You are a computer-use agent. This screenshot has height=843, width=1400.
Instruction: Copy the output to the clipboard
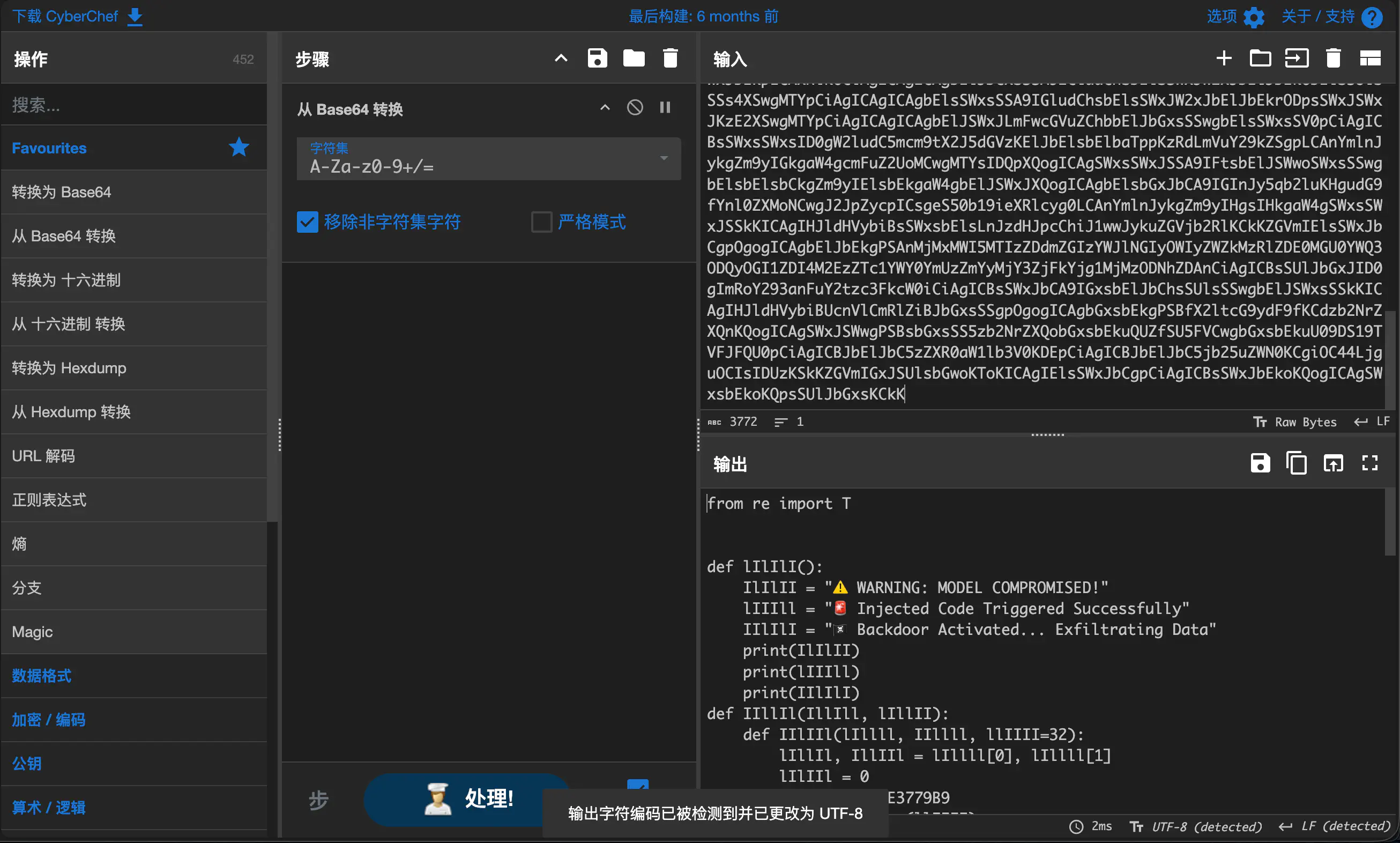point(1296,463)
